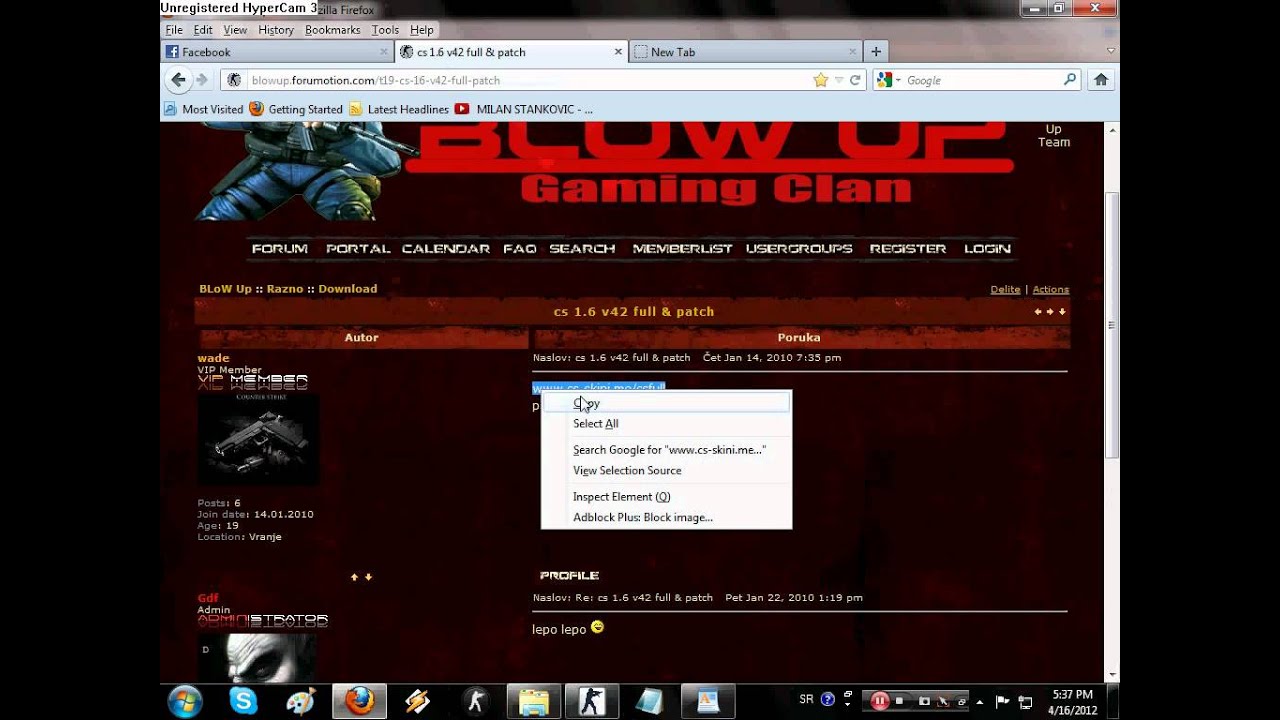Close the cs 1.6 v42 full & patch tab
The width and height of the screenshot is (1280, 720).
point(618,52)
